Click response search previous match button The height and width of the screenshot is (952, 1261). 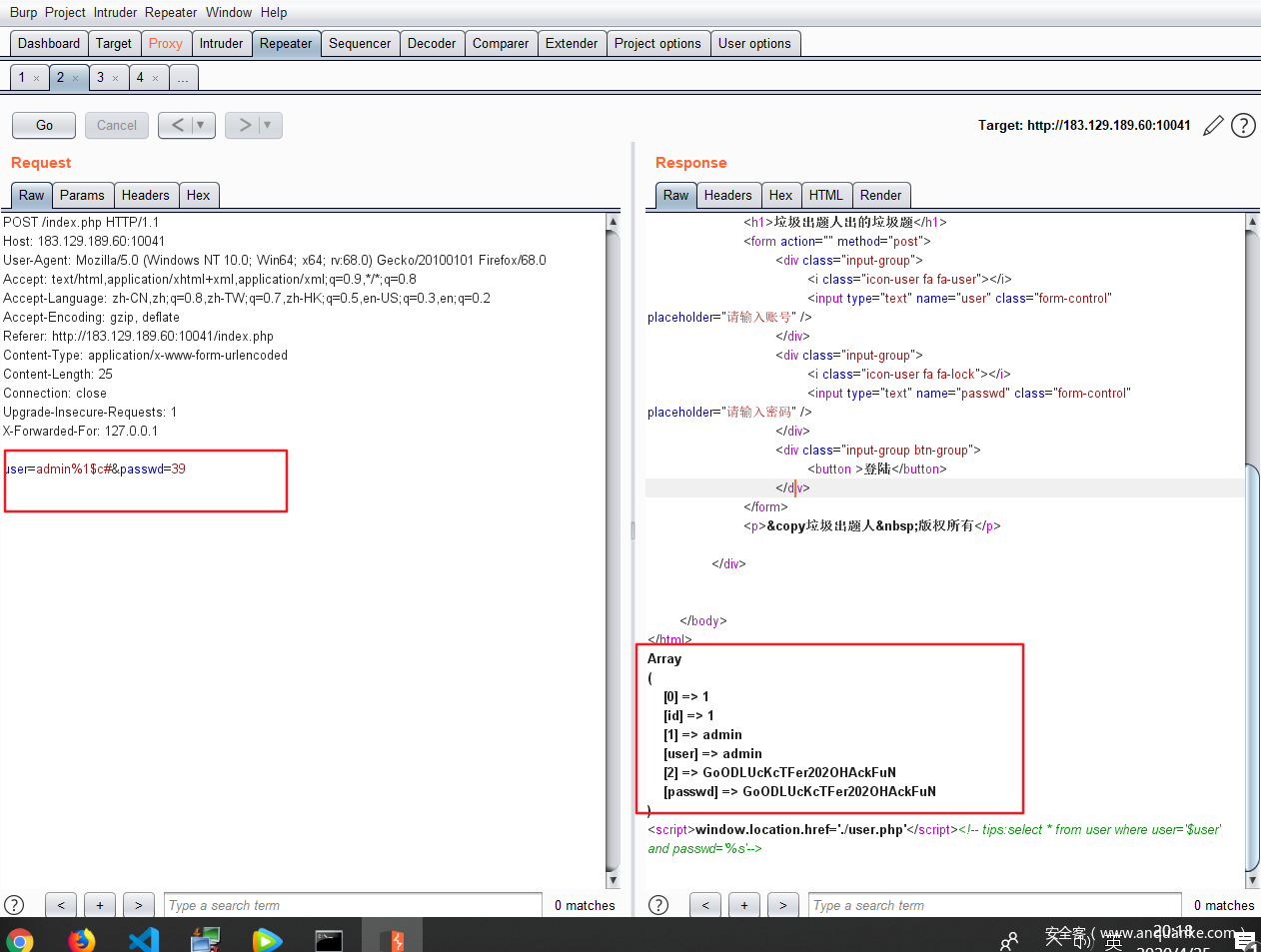pyautogui.click(x=705, y=905)
